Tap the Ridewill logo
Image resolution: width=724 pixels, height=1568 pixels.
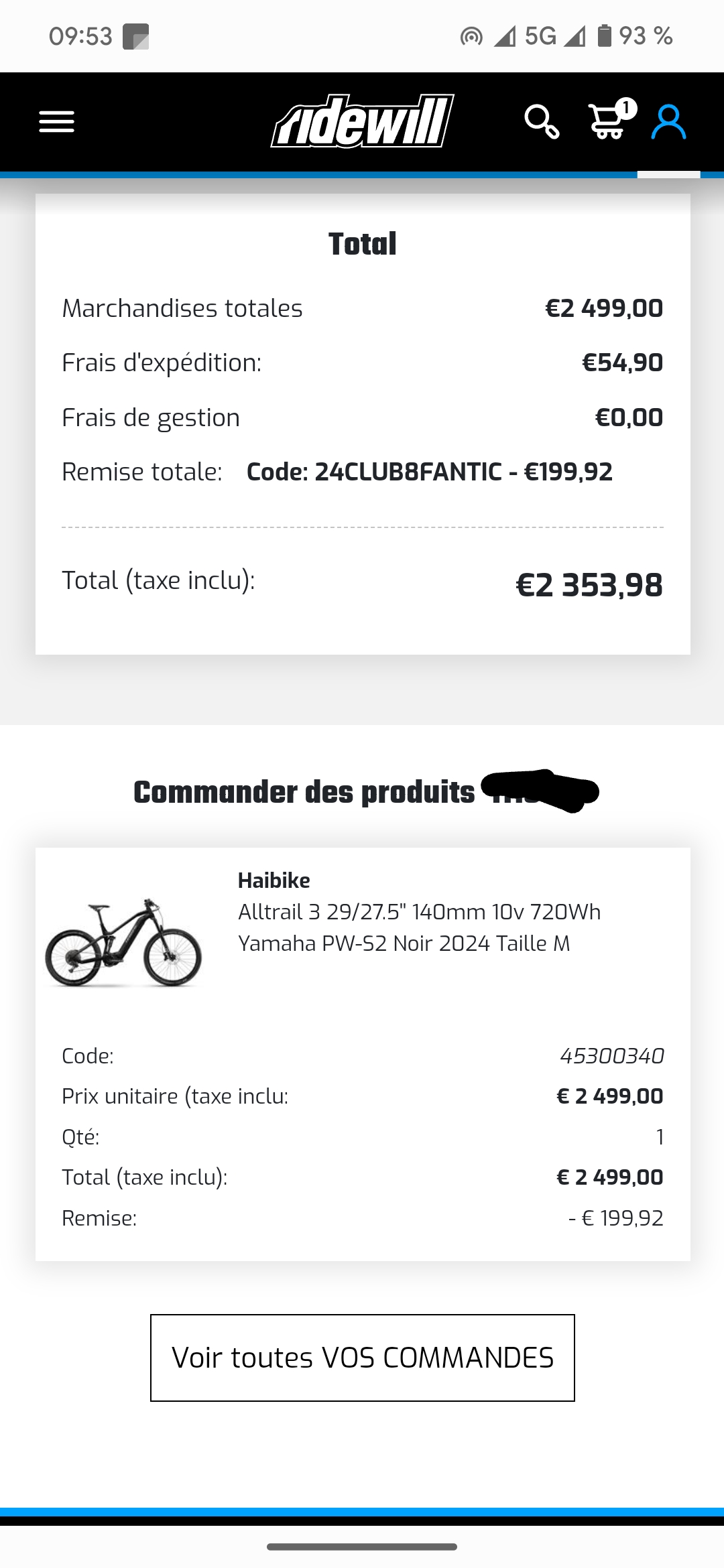(x=362, y=121)
